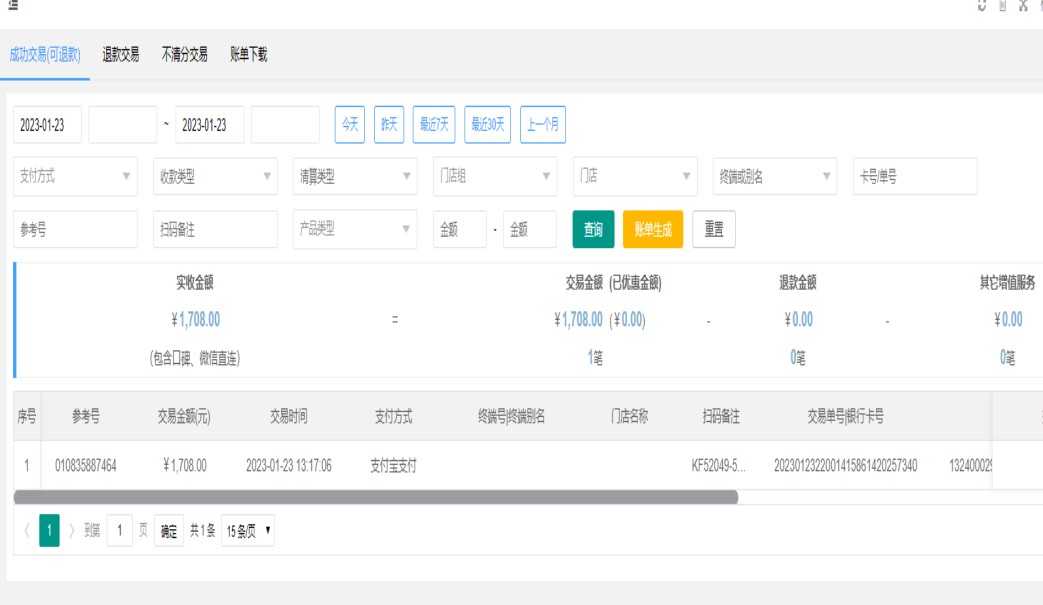
Task: Go to the next page arrow
Action: [x=72, y=531]
